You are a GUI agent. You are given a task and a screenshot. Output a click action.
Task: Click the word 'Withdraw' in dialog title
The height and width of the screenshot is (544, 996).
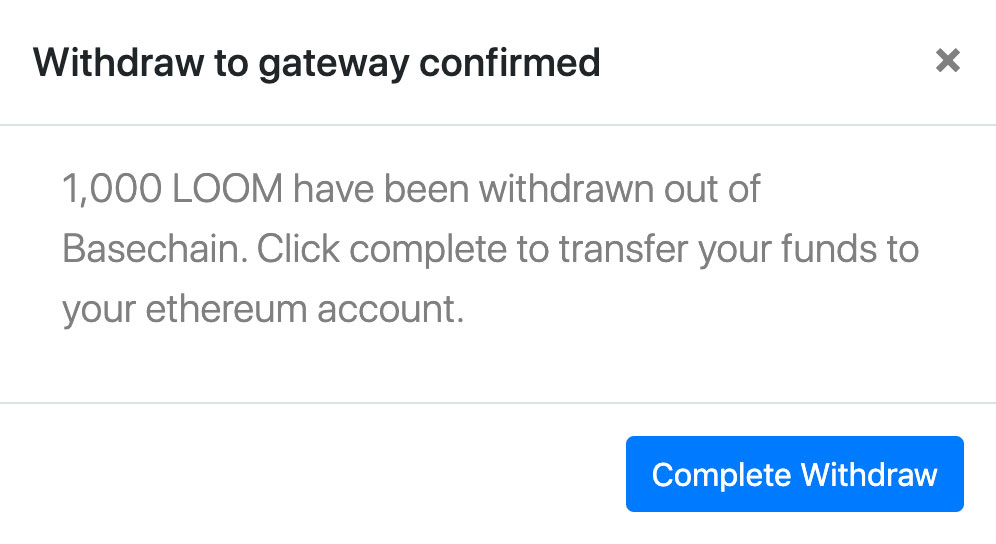coord(119,62)
